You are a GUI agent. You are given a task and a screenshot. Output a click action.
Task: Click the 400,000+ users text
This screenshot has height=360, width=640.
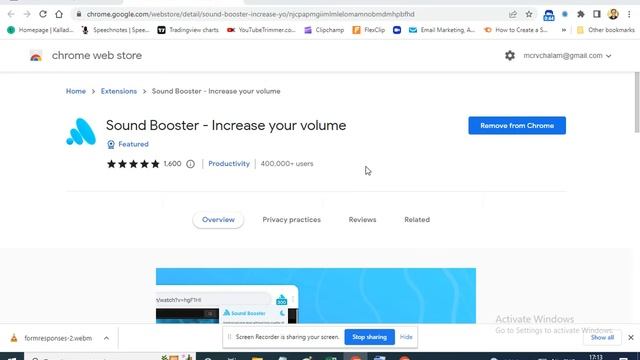287,164
